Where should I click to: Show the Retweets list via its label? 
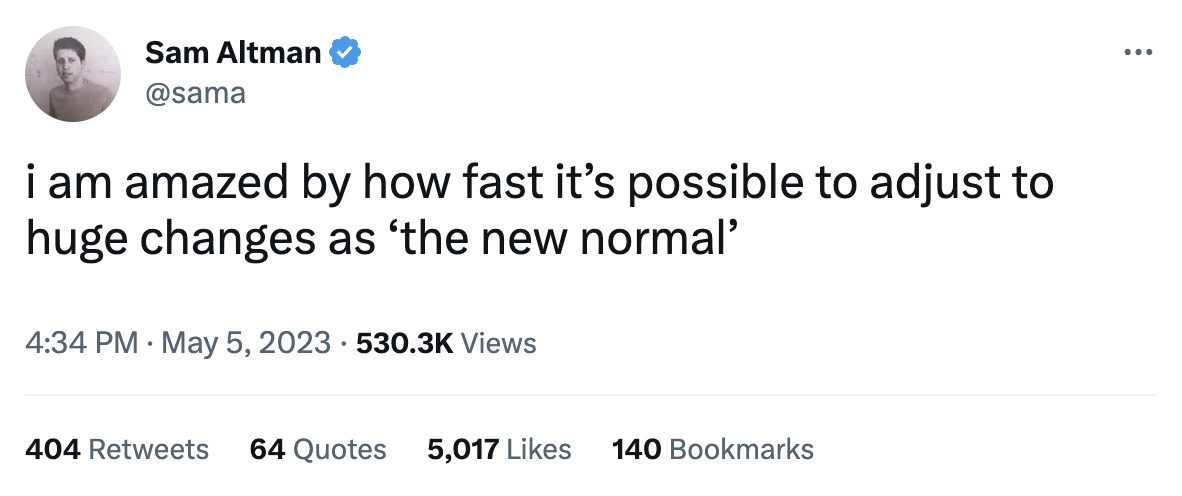pos(149,450)
